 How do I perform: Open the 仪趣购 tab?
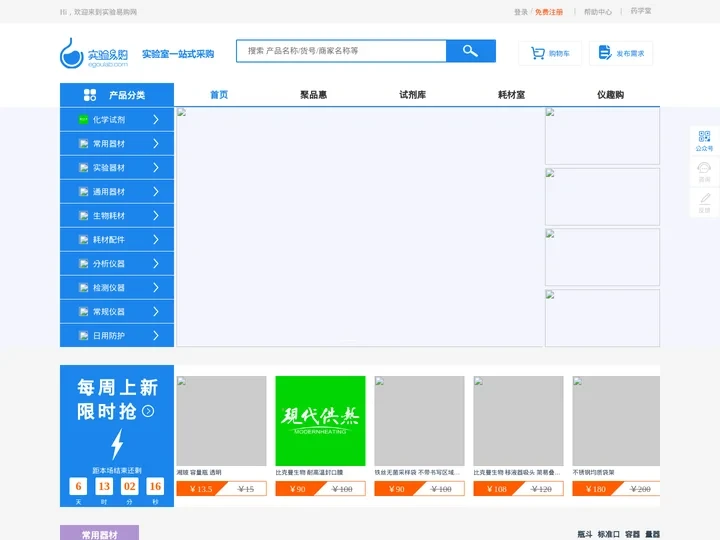click(x=610, y=95)
